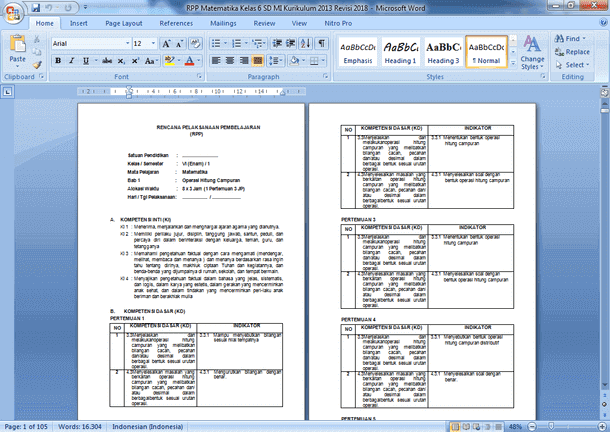Click the Office Button

pyautogui.click(x=13, y=12)
